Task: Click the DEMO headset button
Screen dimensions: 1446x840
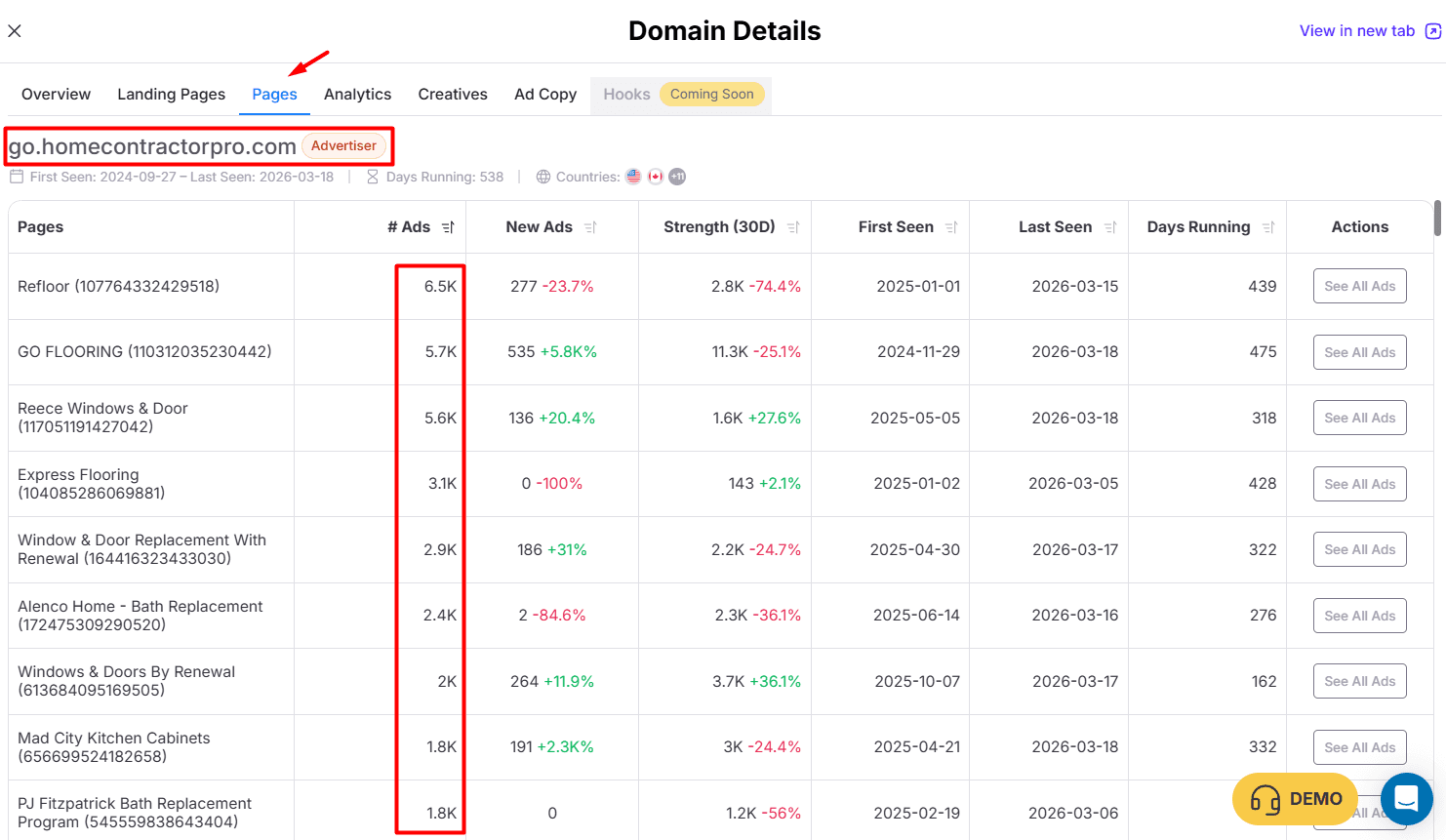Action: click(1295, 799)
